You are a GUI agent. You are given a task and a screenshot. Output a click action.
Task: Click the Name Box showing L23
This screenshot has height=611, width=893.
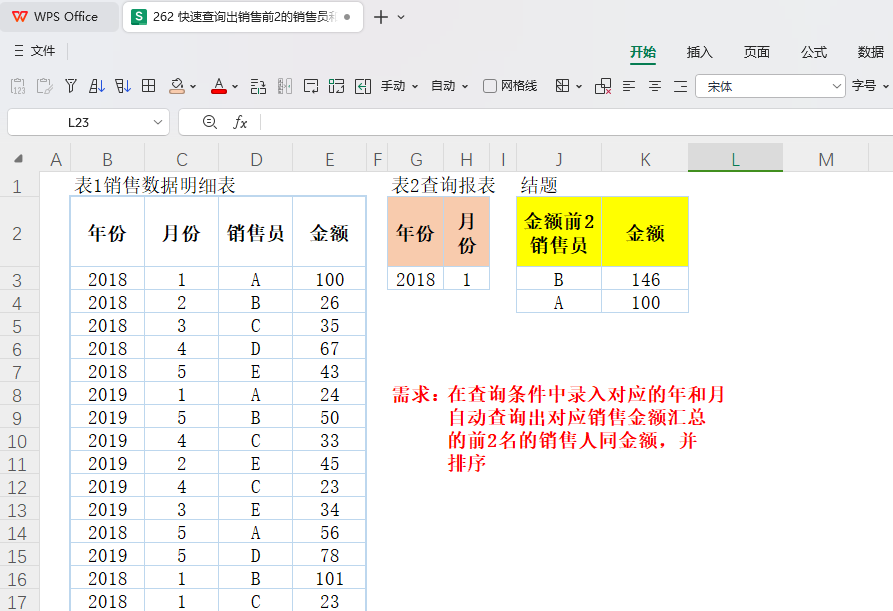[78, 122]
